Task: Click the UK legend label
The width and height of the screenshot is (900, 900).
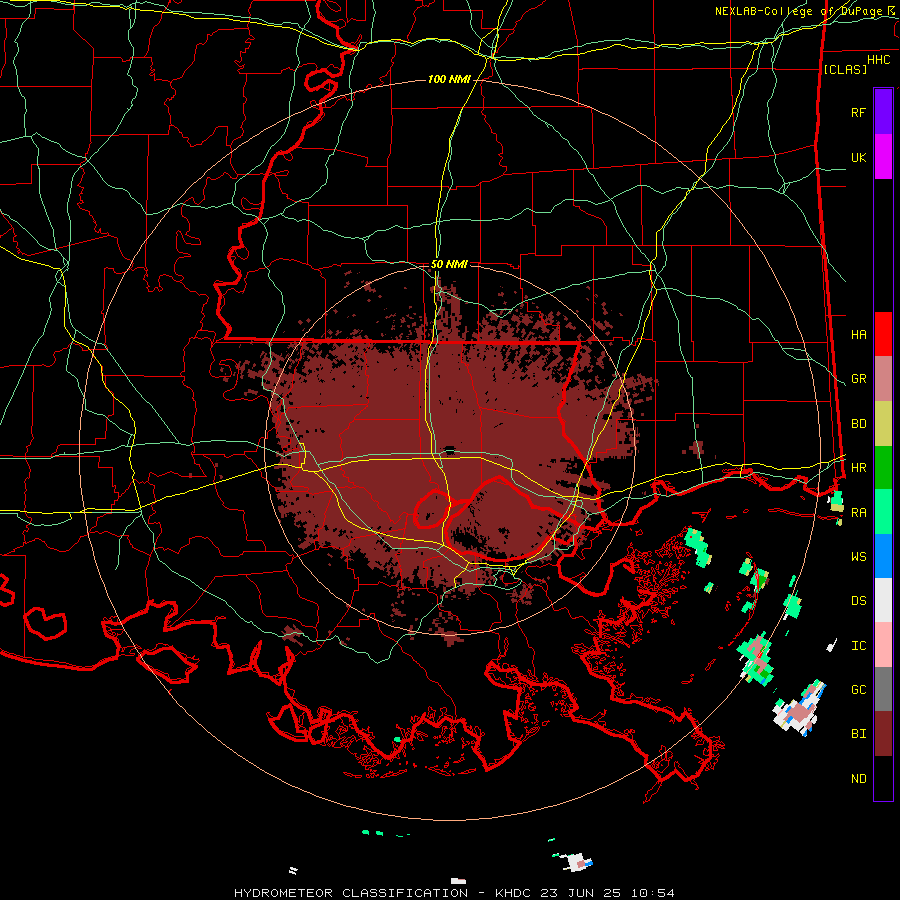Action: 858,157
